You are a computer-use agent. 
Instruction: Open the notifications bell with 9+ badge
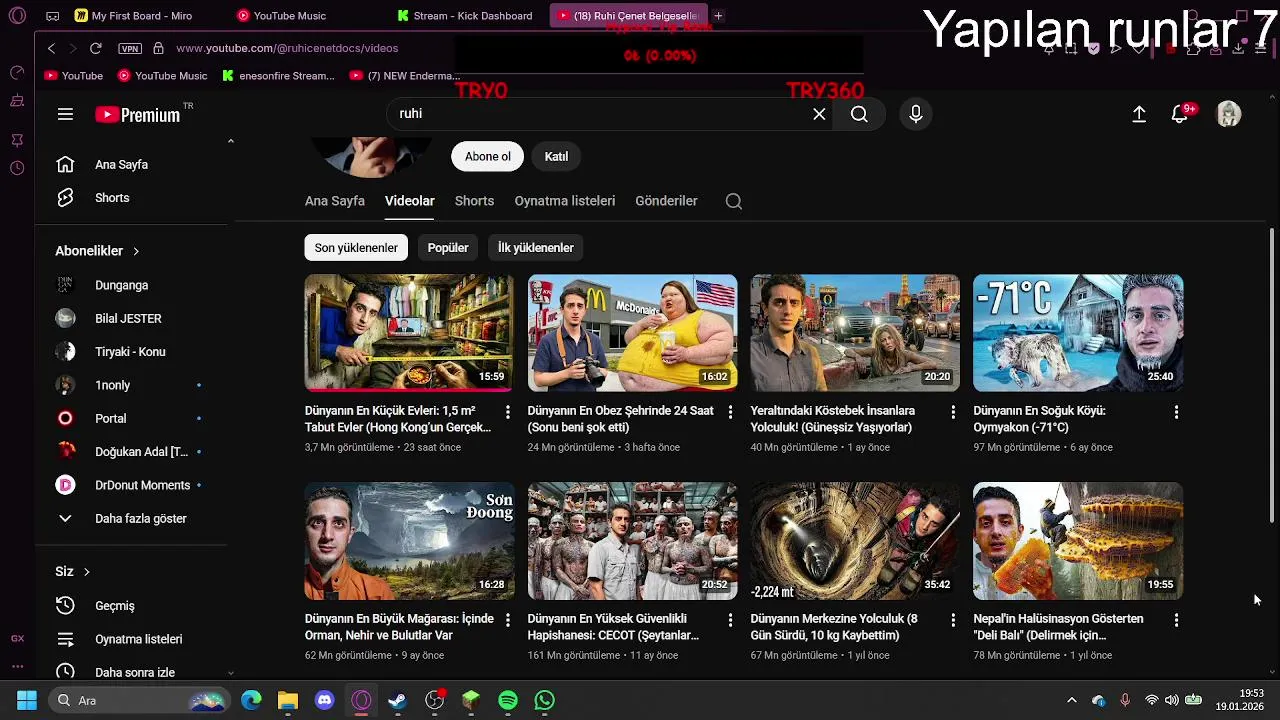[x=1181, y=113]
